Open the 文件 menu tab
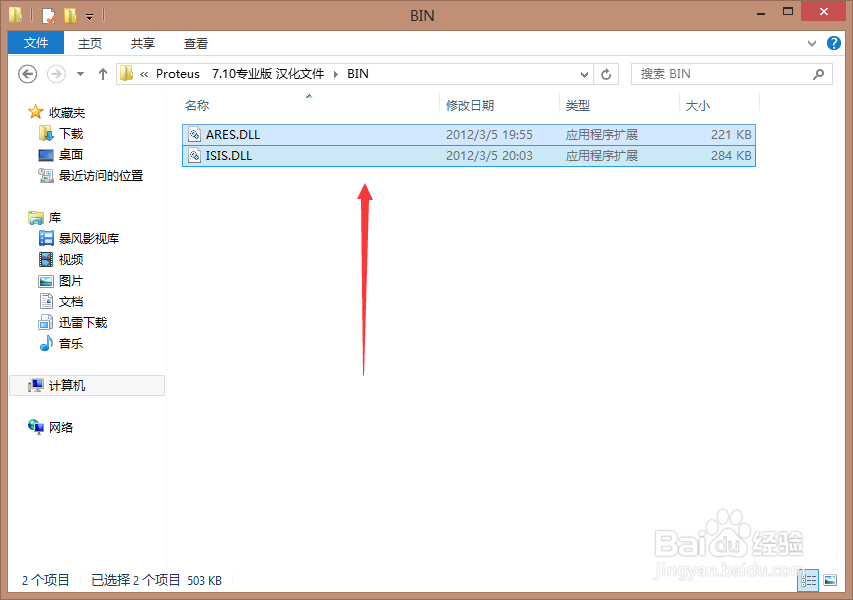 click(x=36, y=42)
